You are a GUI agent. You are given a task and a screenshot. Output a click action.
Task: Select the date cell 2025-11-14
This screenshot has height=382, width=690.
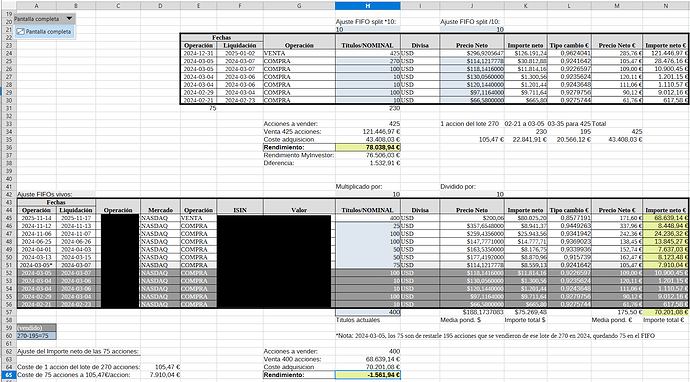(37, 218)
